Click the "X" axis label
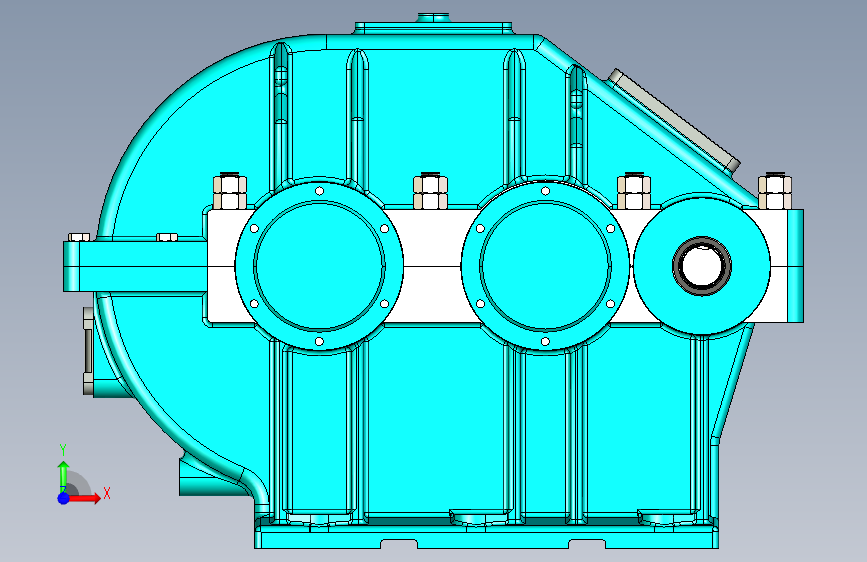The image size is (867, 562). pyautogui.click(x=107, y=493)
